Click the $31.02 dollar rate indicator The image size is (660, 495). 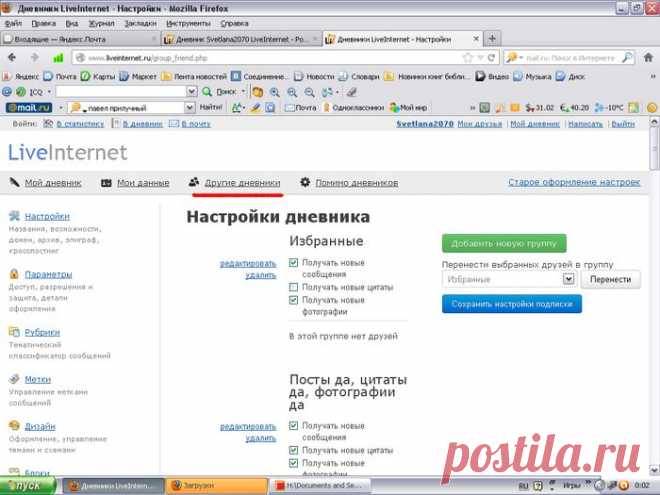(540, 108)
